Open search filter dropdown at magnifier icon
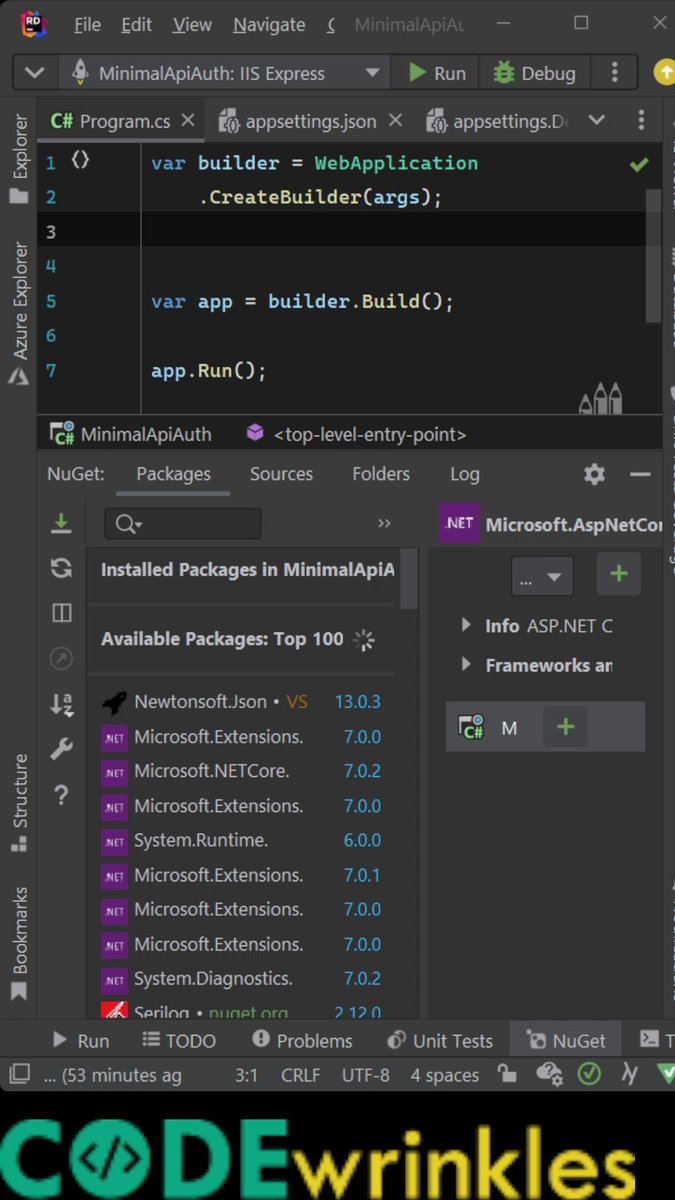Viewport: 675px width, 1200px height. pyautogui.click(x=129, y=523)
